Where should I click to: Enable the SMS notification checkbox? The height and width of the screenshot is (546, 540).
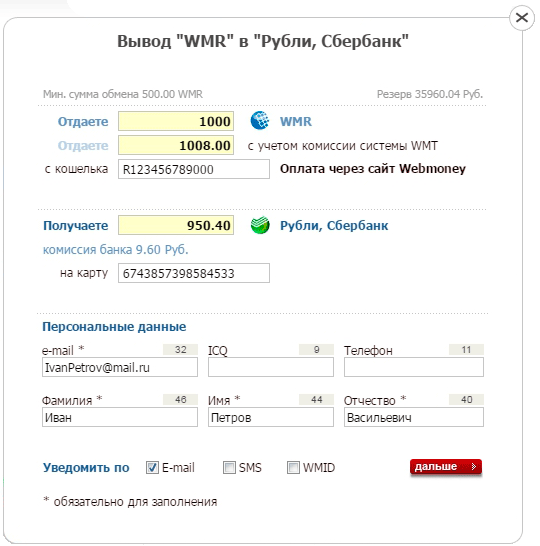click(229, 467)
